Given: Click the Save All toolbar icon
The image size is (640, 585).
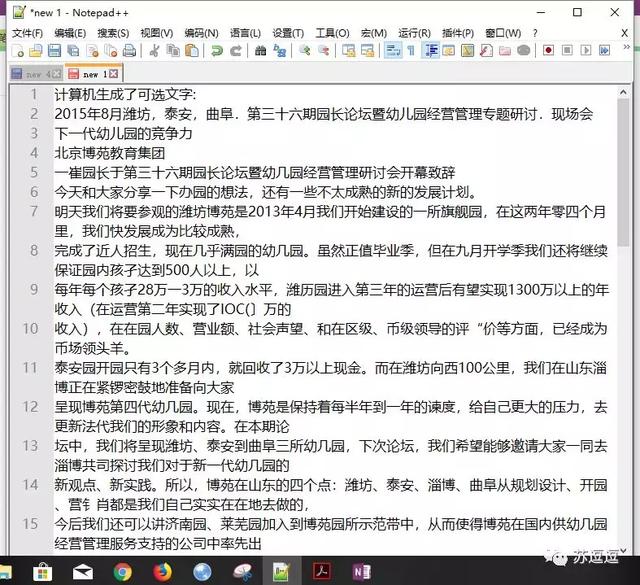Looking at the screenshot, I should click(x=73, y=51).
